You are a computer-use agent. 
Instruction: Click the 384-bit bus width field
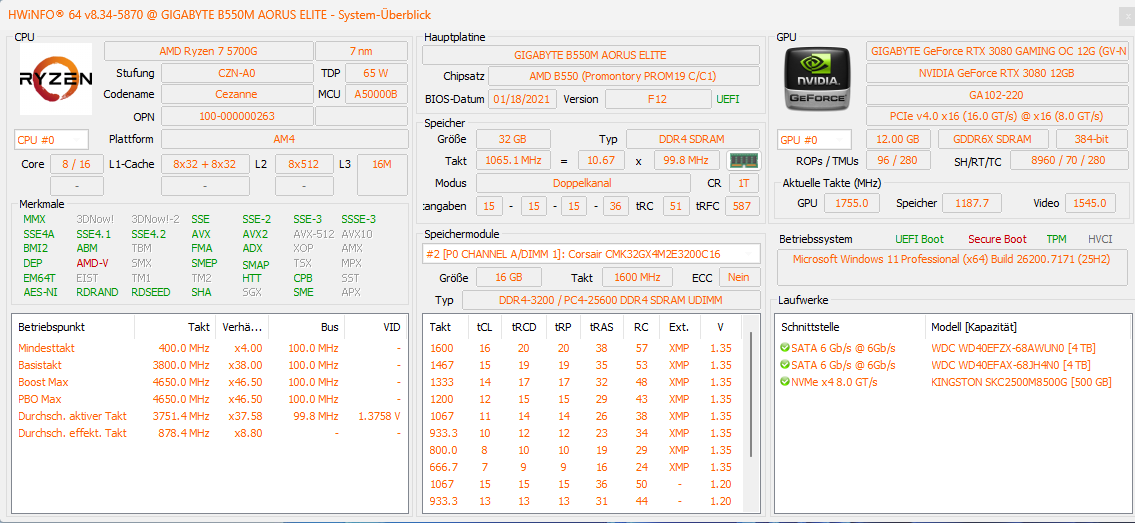click(x=1092, y=139)
